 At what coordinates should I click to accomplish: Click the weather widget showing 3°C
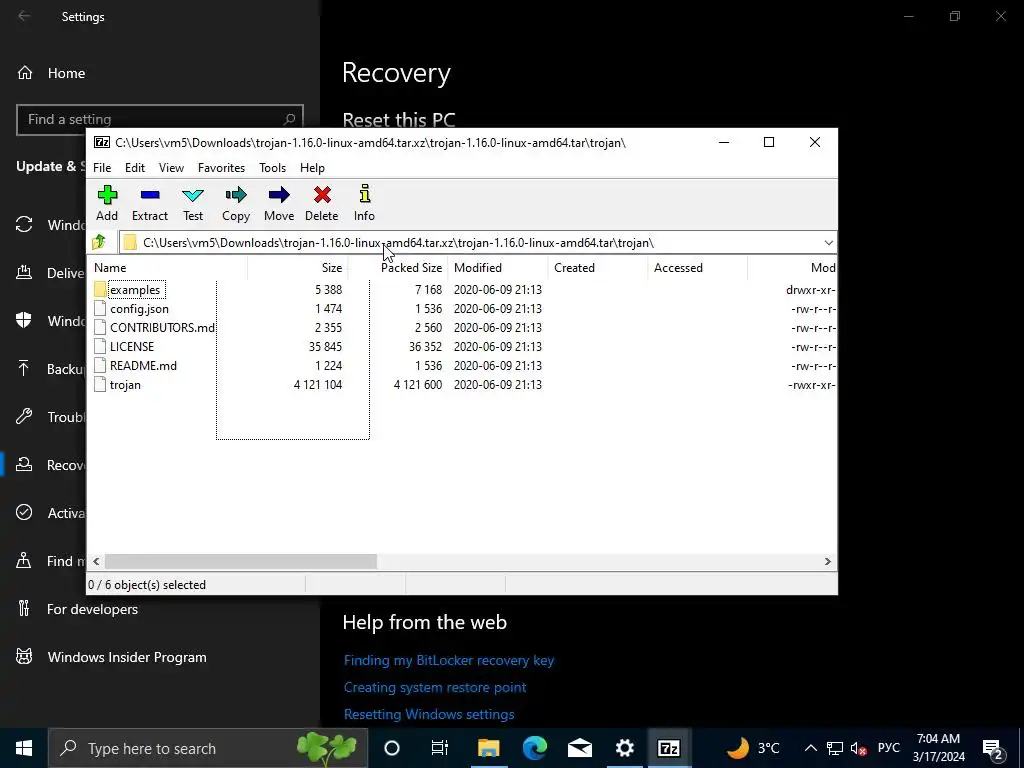click(754, 748)
